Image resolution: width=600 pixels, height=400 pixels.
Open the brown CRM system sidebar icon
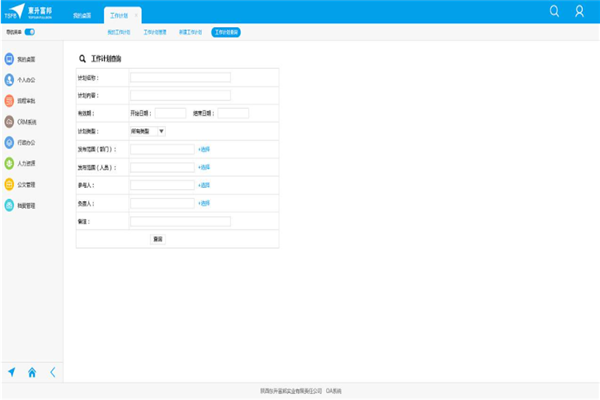pos(9,122)
